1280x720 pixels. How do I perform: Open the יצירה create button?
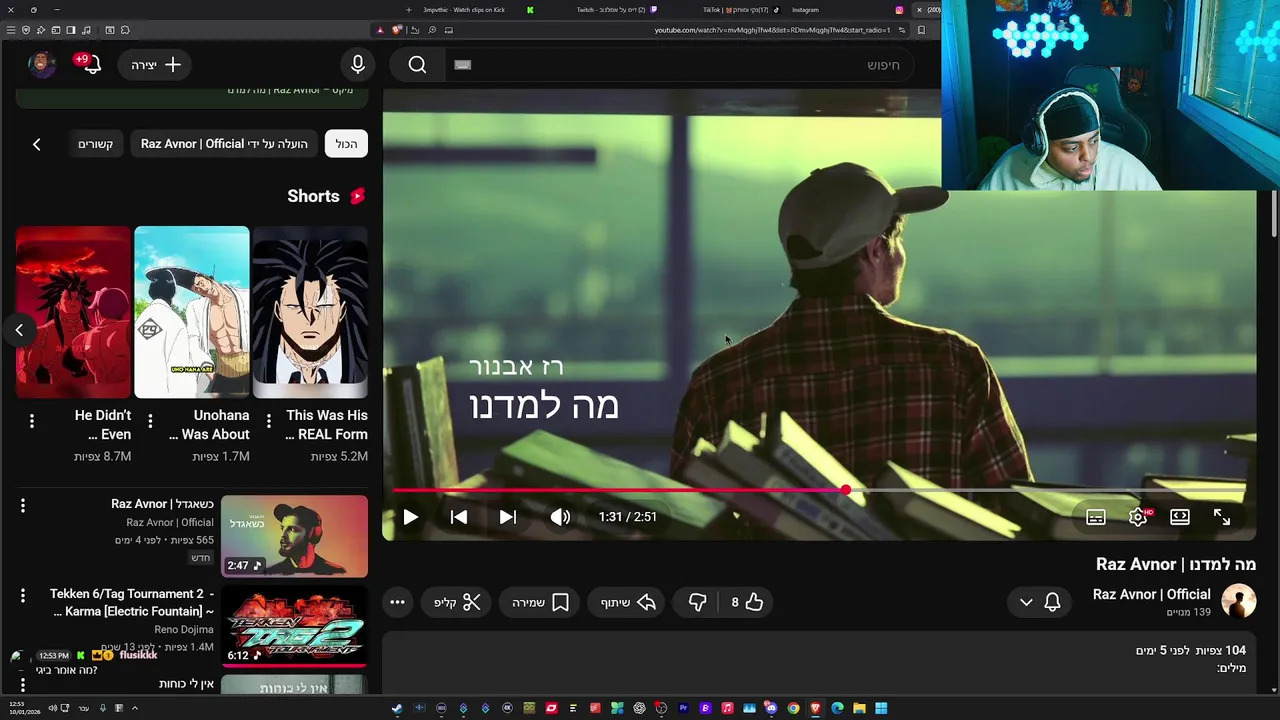click(x=156, y=65)
